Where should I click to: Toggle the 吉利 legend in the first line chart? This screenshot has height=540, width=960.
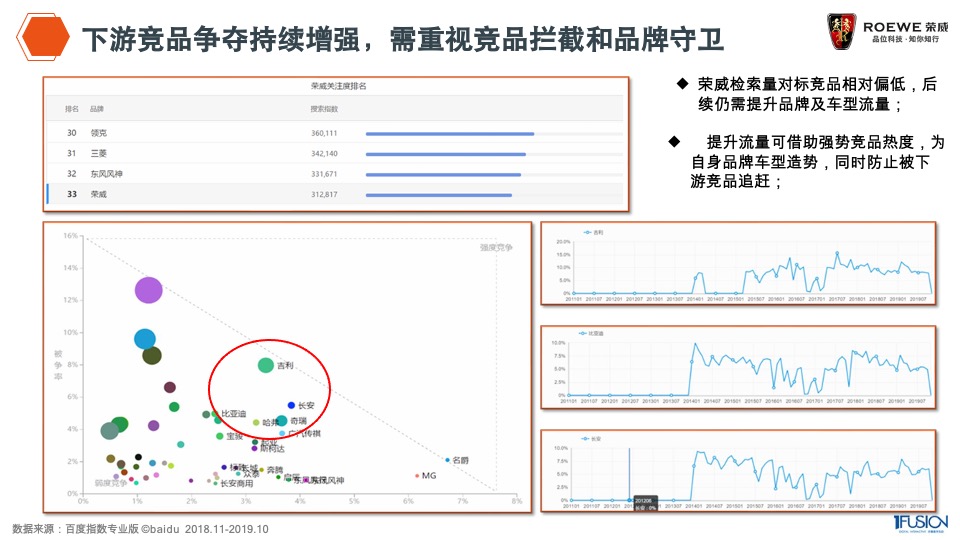pyautogui.click(x=593, y=233)
